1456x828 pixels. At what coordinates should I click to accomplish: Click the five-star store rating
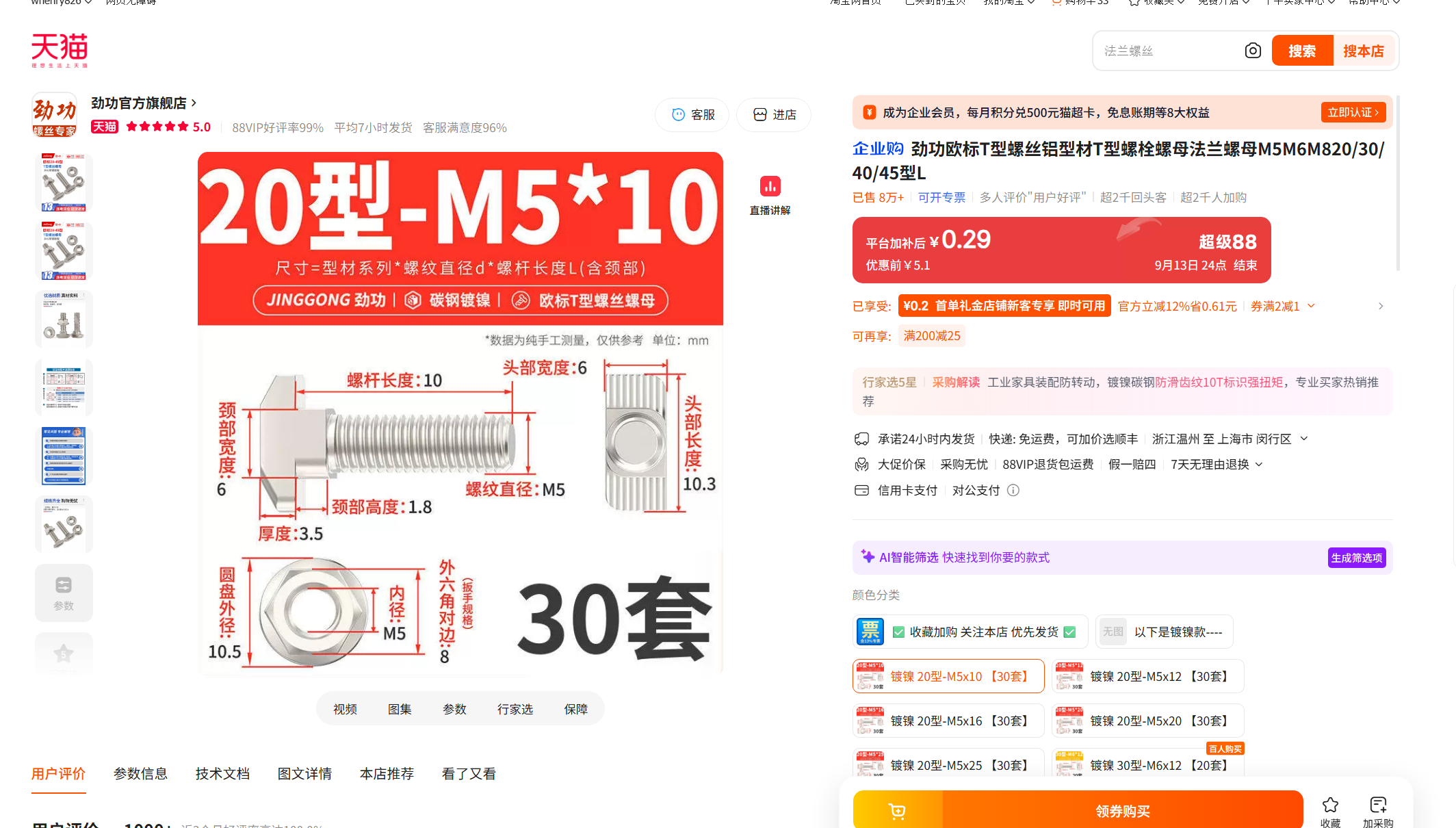pyautogui.click(x=157, y=127)
